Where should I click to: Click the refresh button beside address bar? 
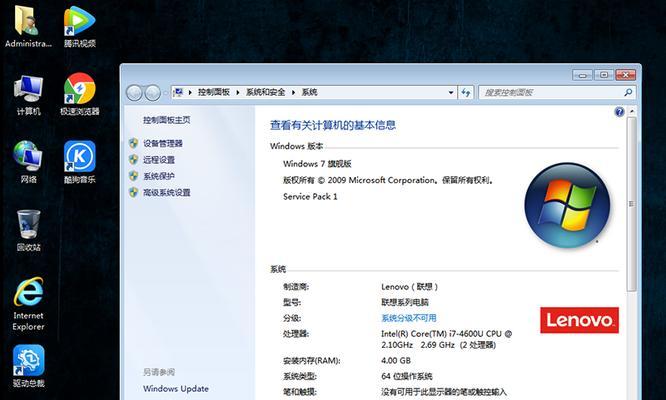click(x=466, y=93)
